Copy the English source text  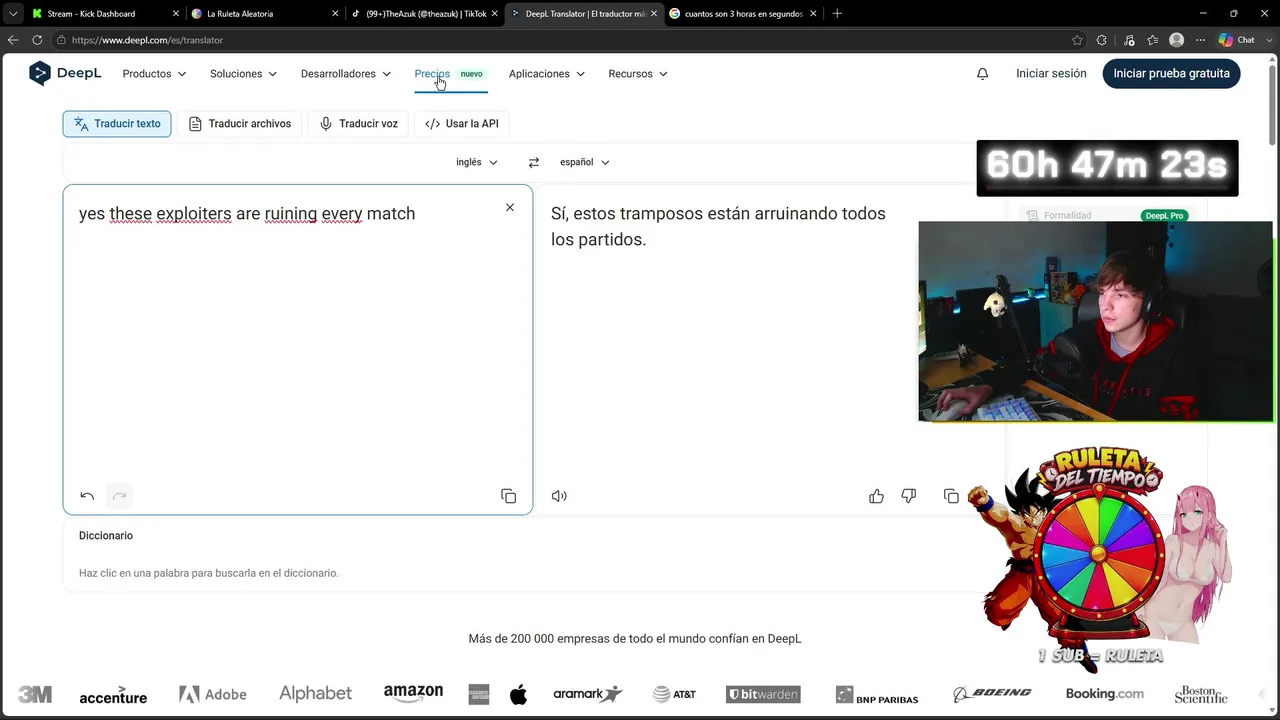tap(508, 496)
